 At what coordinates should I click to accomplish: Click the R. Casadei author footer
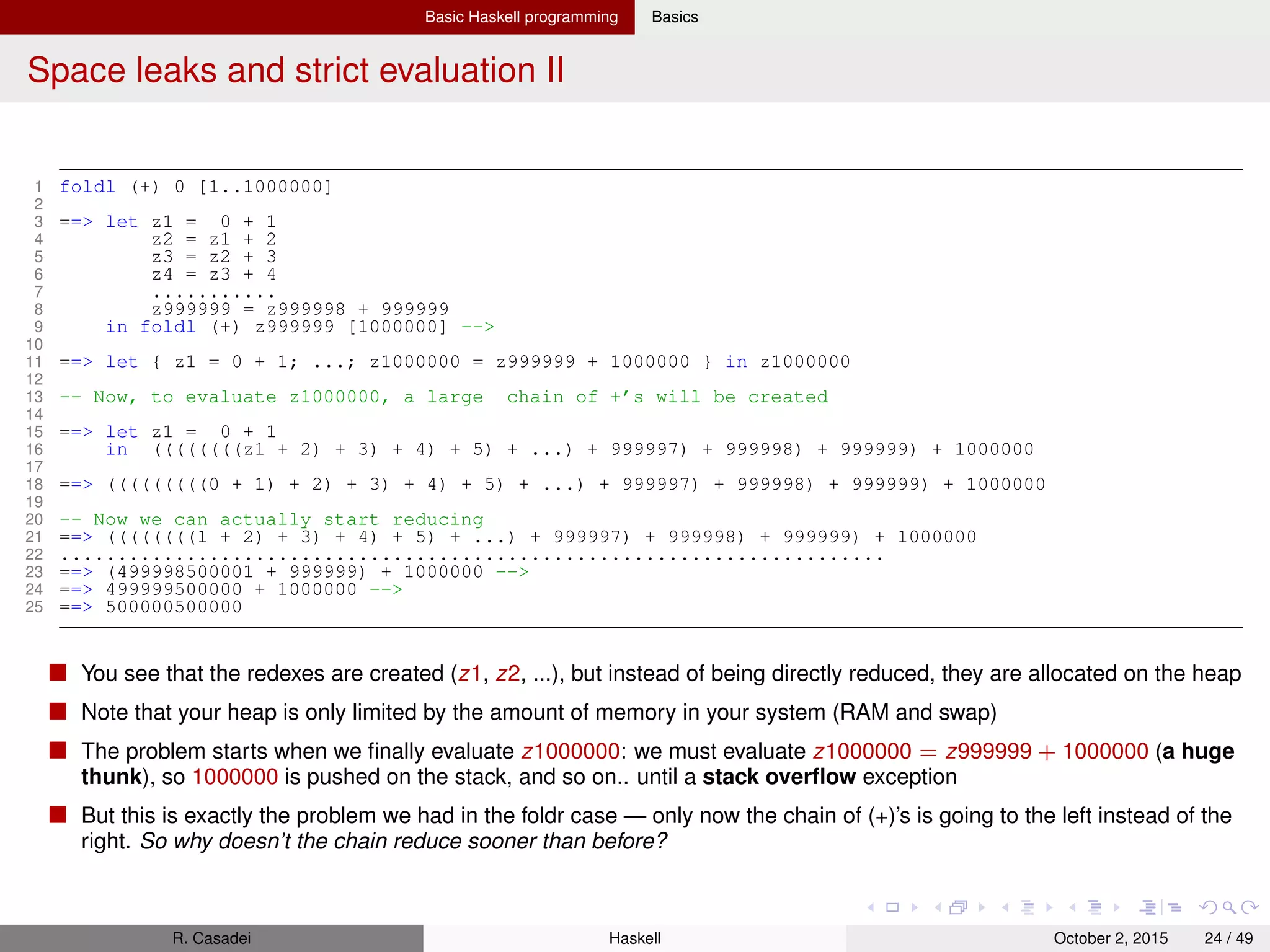coord(211,938)
